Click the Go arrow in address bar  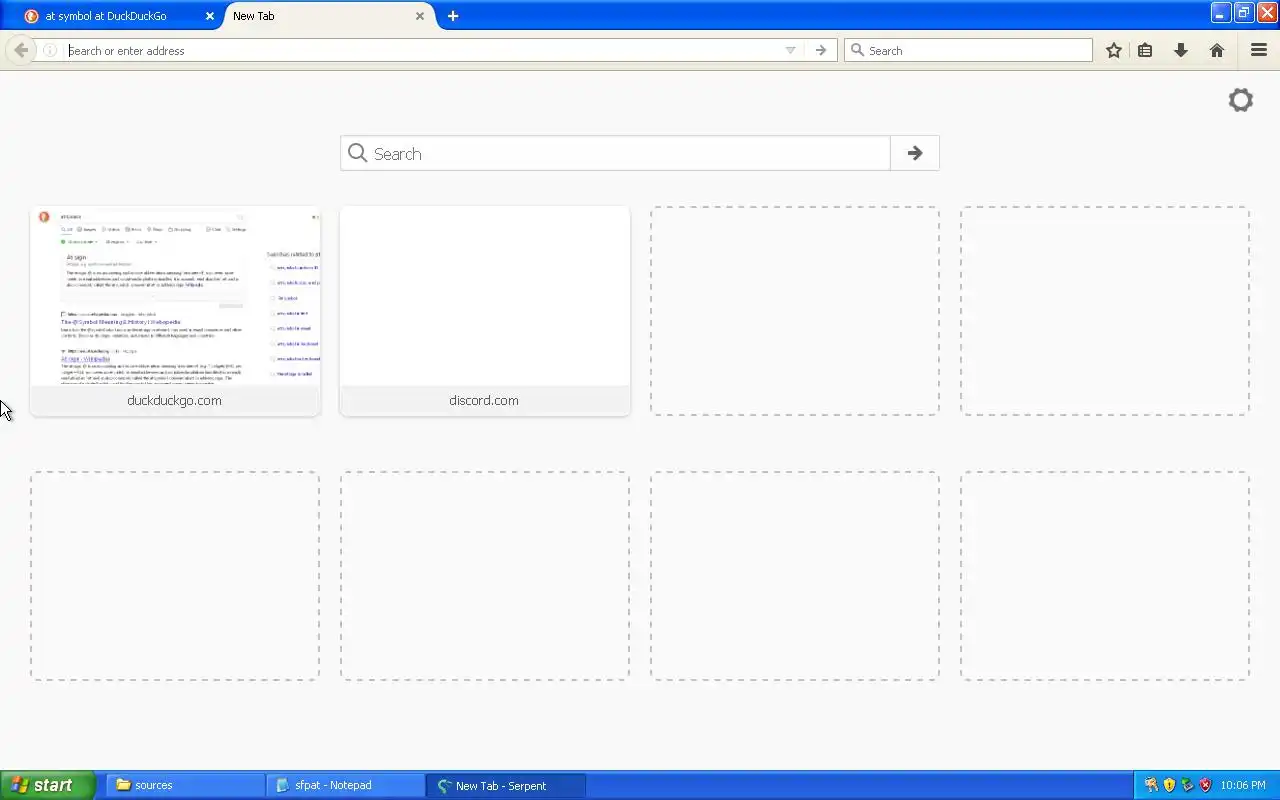[x=821, y=50]
